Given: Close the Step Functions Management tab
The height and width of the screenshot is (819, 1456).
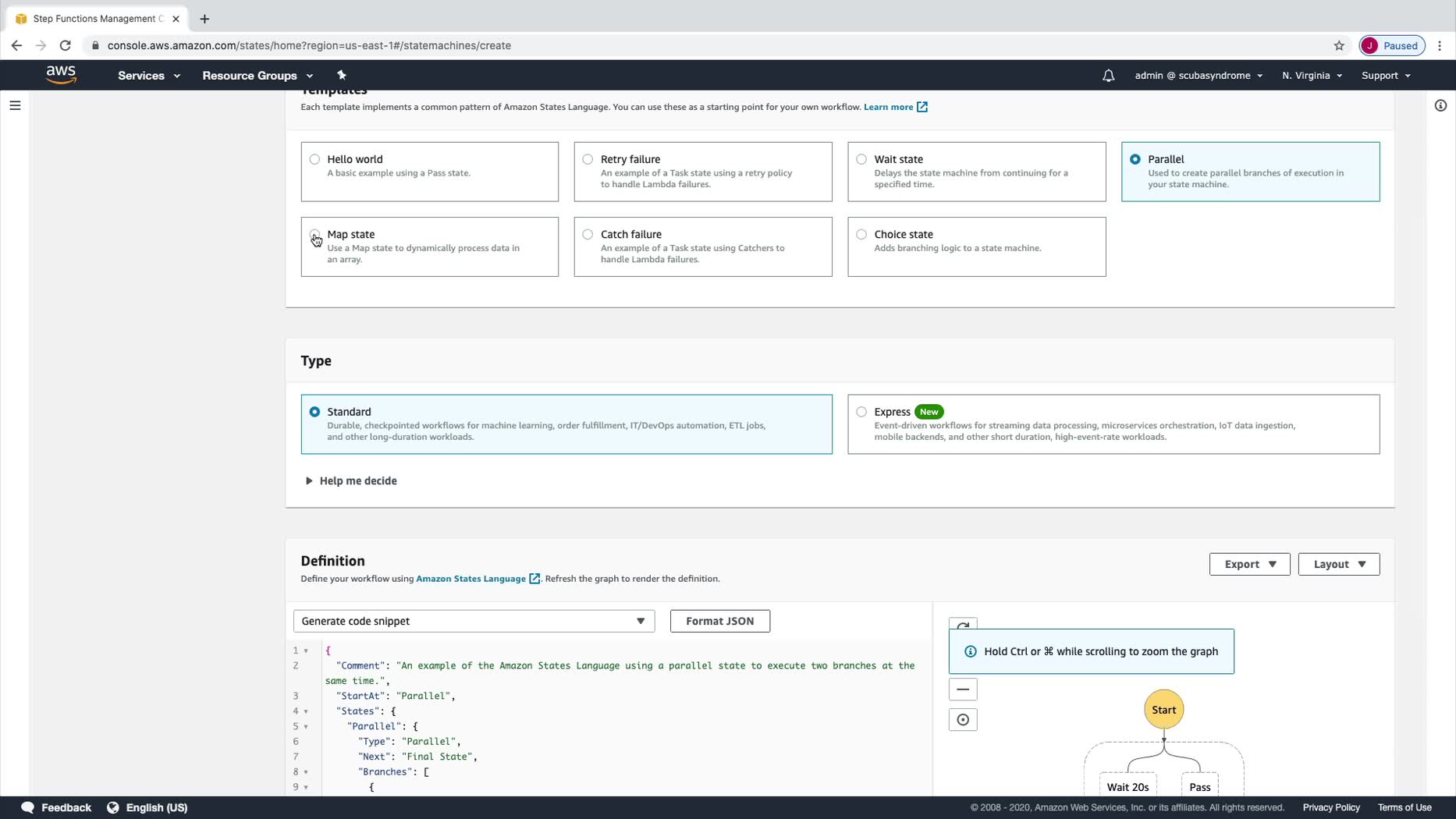Looking at the screenshot, I should pyautogui.click(x=176, y=19).
